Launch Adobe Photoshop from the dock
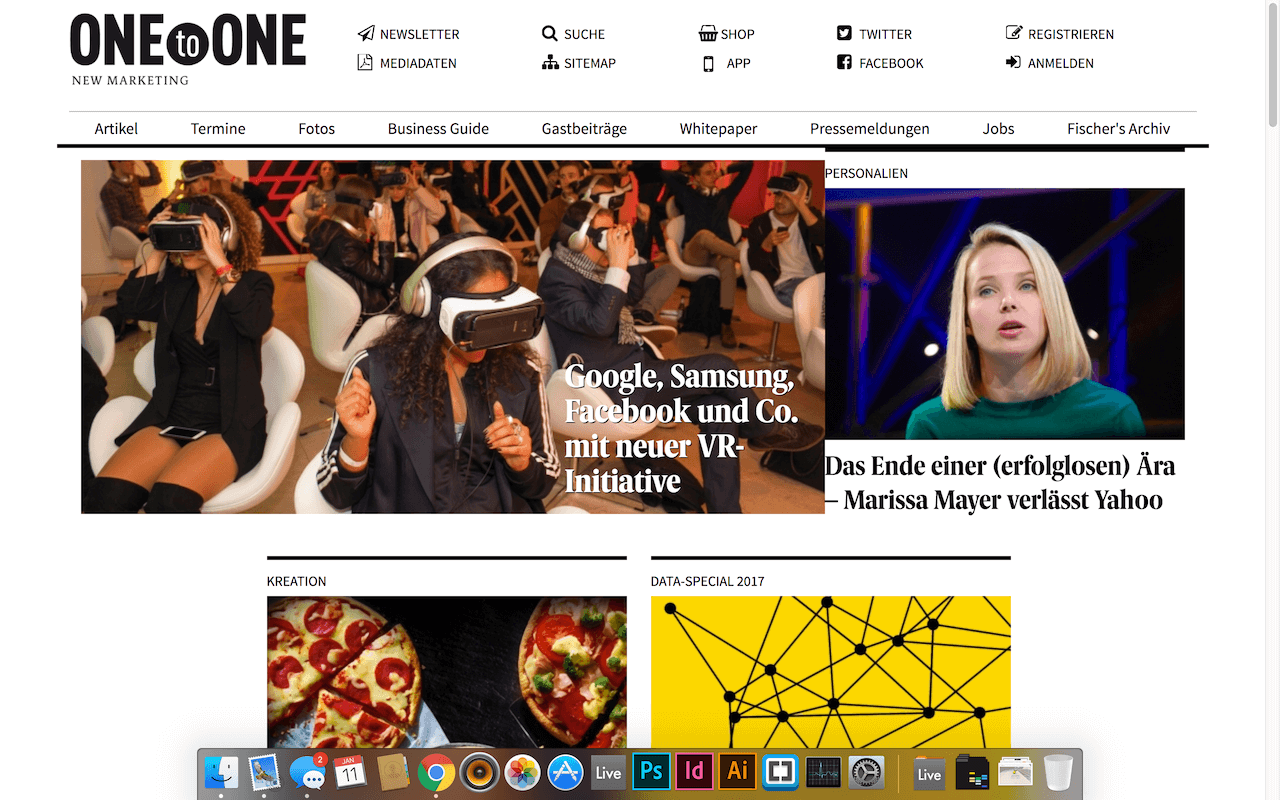This screenshot has width=1280, height=800. click(651, 772)
